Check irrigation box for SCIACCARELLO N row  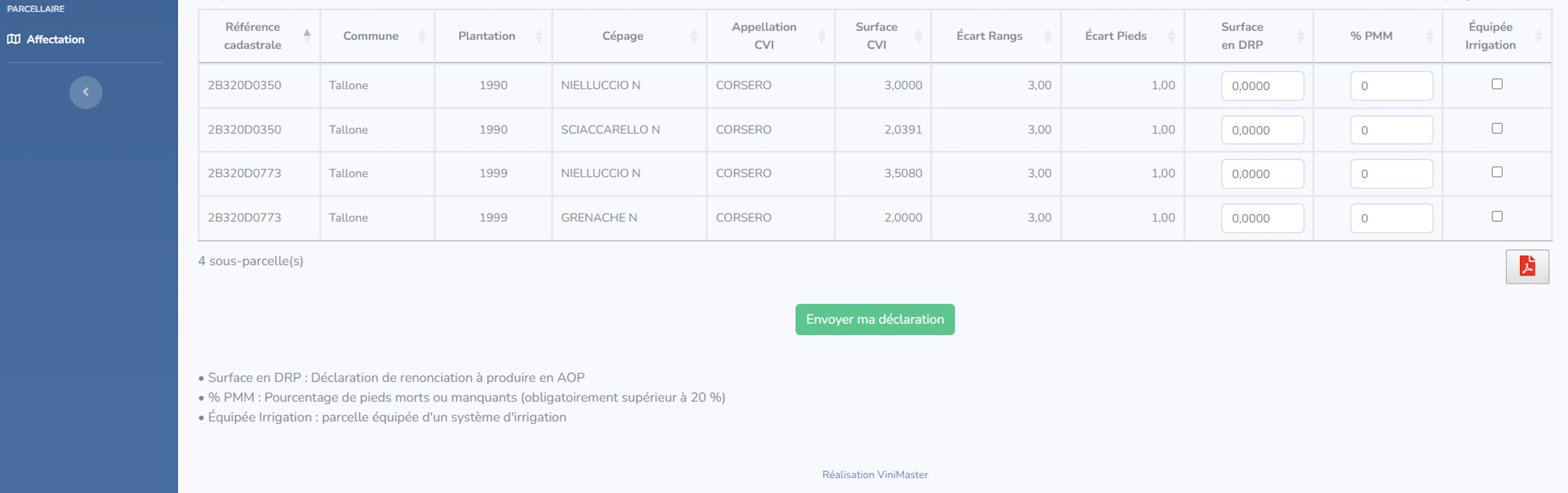point(1497,128)
